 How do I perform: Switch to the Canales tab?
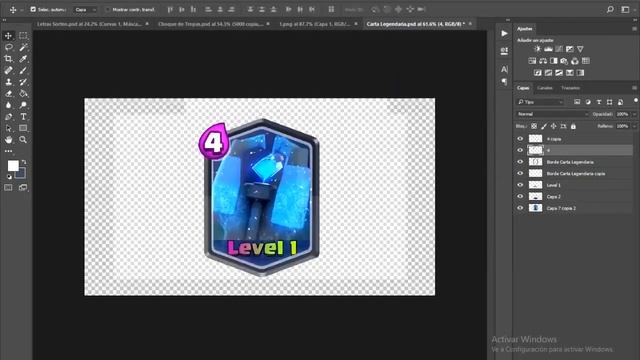coord(544,88)
